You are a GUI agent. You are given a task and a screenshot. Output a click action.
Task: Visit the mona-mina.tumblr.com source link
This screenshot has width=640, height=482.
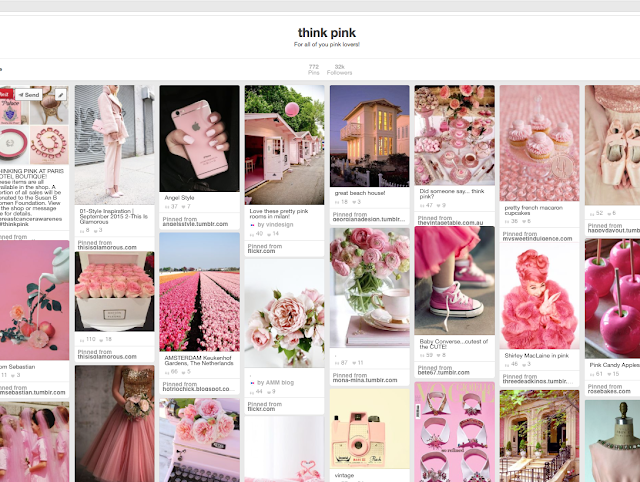pos(364,380)
